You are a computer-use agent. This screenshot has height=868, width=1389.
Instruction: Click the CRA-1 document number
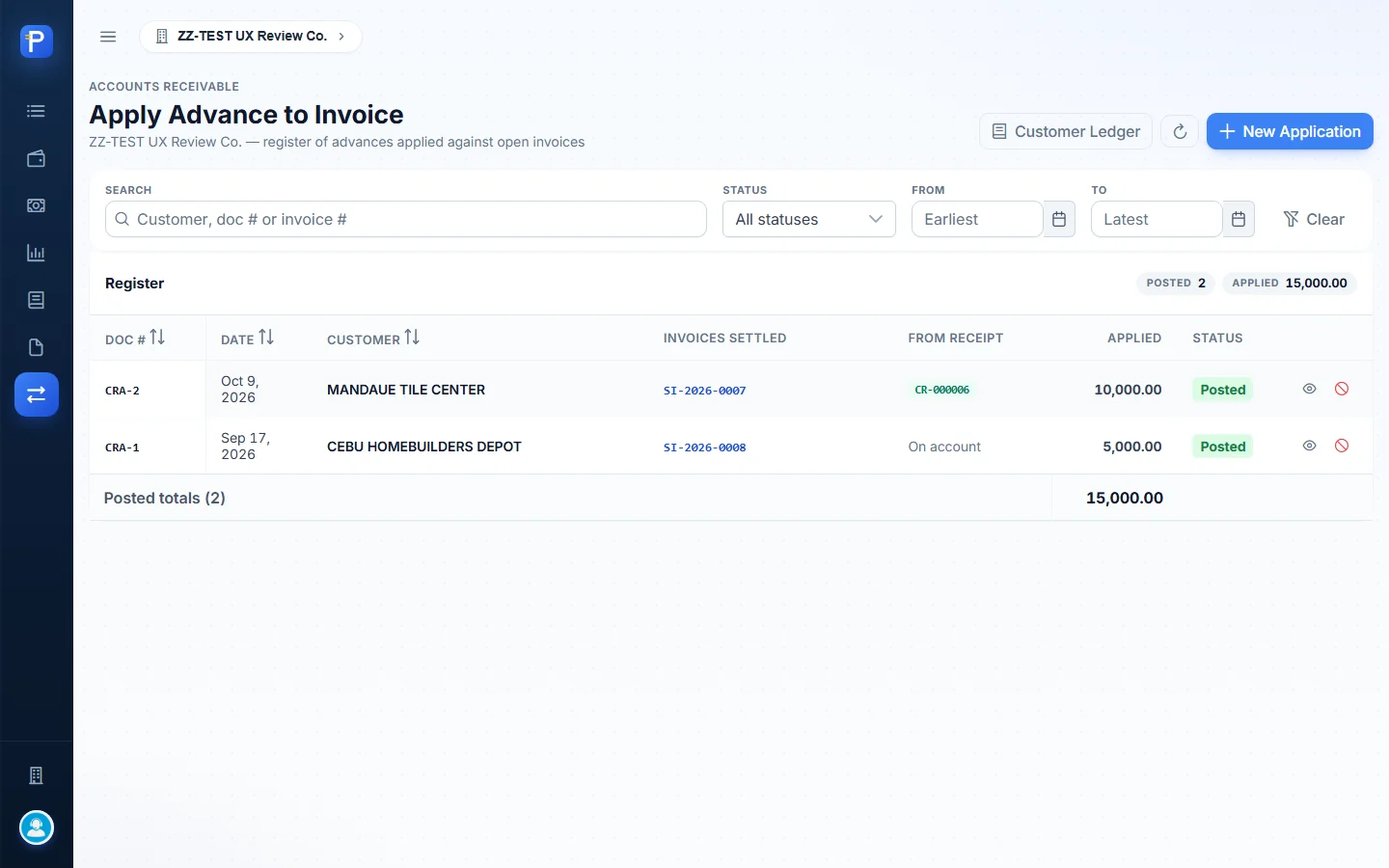point(123,448)
